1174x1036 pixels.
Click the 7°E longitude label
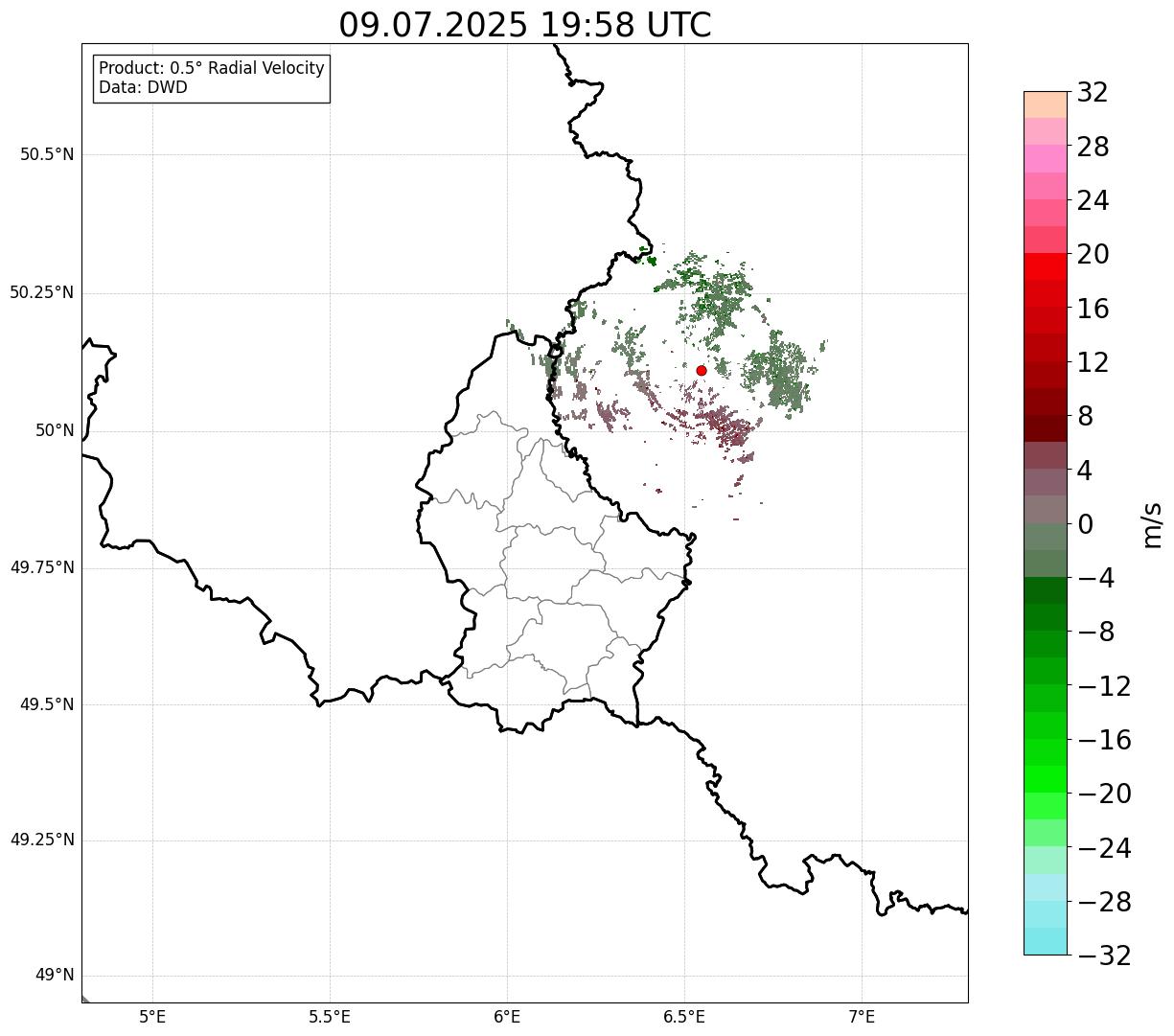pos(862,1017)
